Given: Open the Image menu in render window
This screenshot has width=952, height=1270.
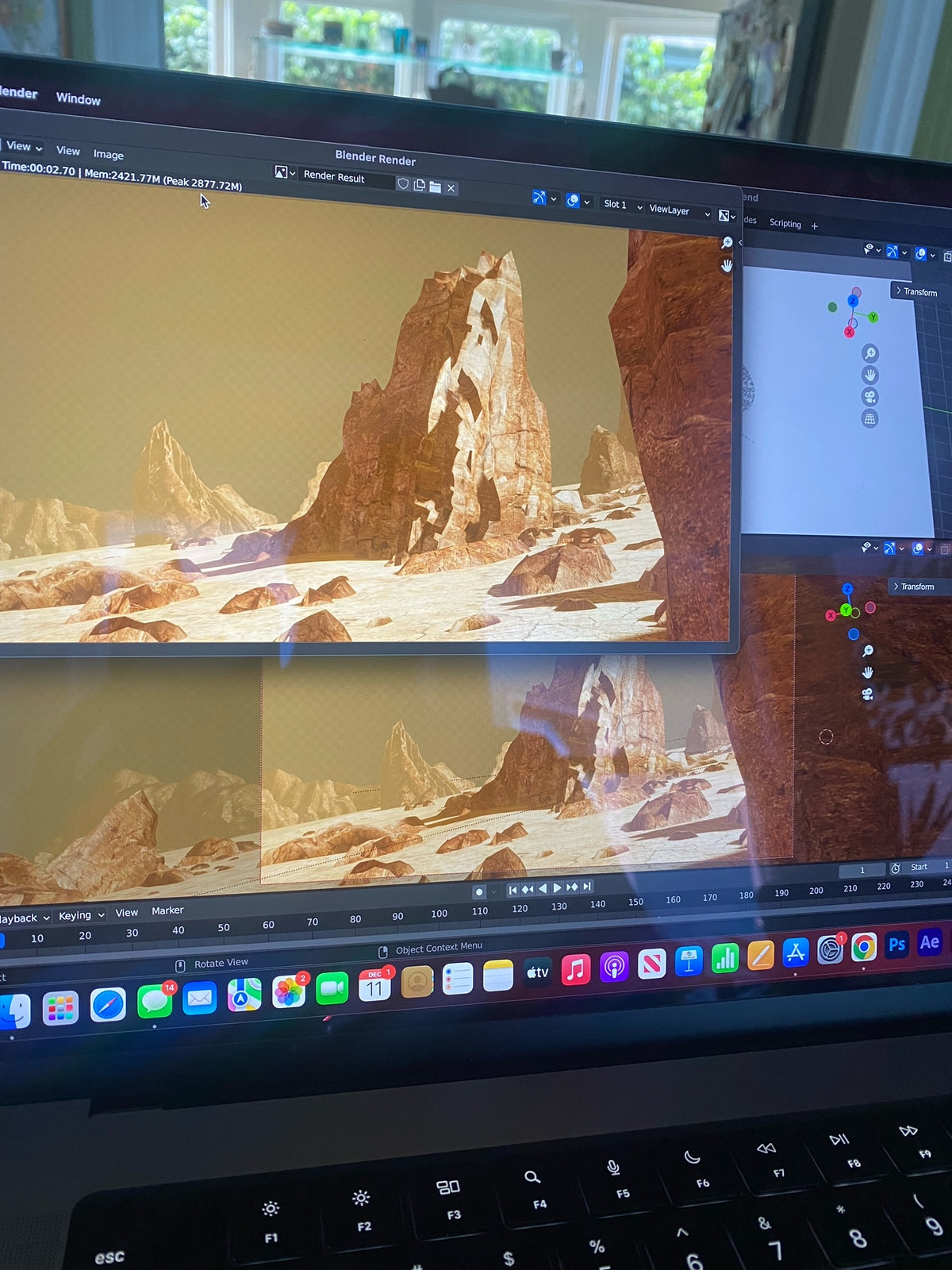Looking at the screenshot, I should click(108, 154).
